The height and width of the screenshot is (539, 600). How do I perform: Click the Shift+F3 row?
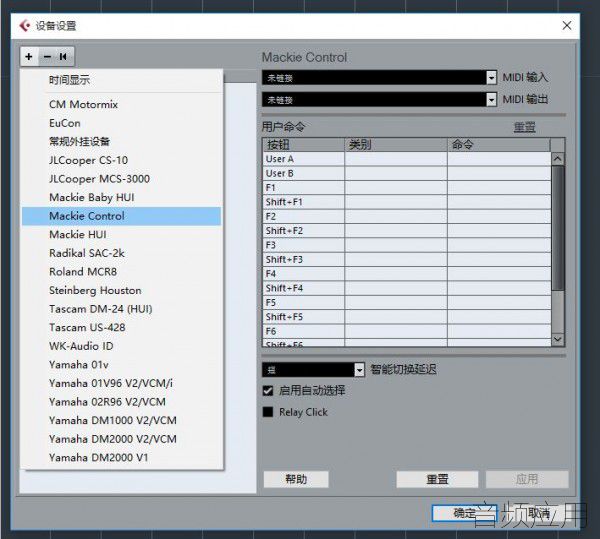(407, 259)
